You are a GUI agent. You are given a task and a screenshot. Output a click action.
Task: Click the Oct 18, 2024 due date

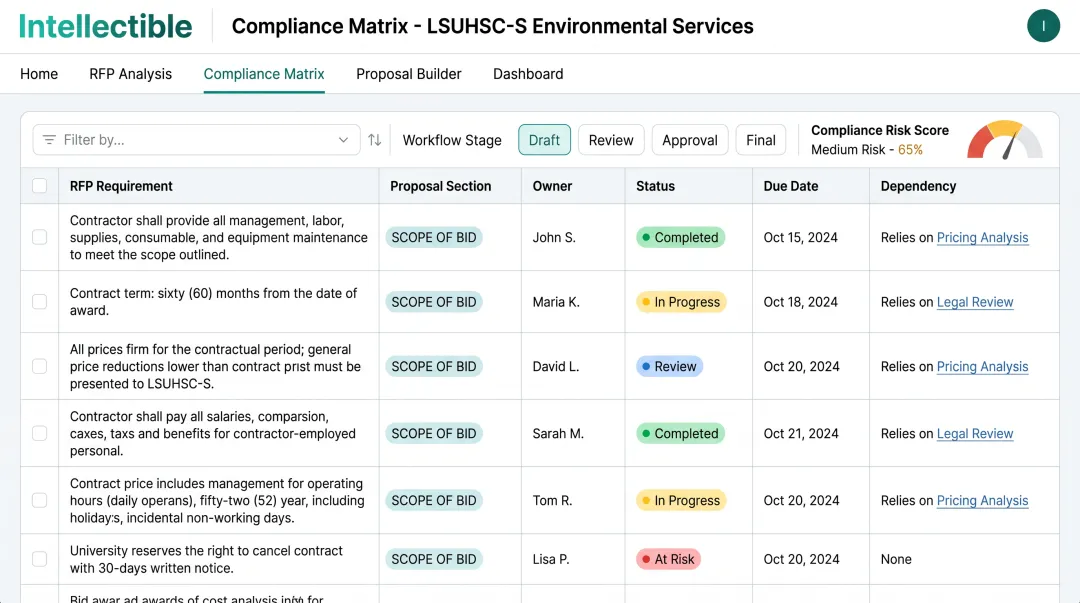click(x=800, y=302)
